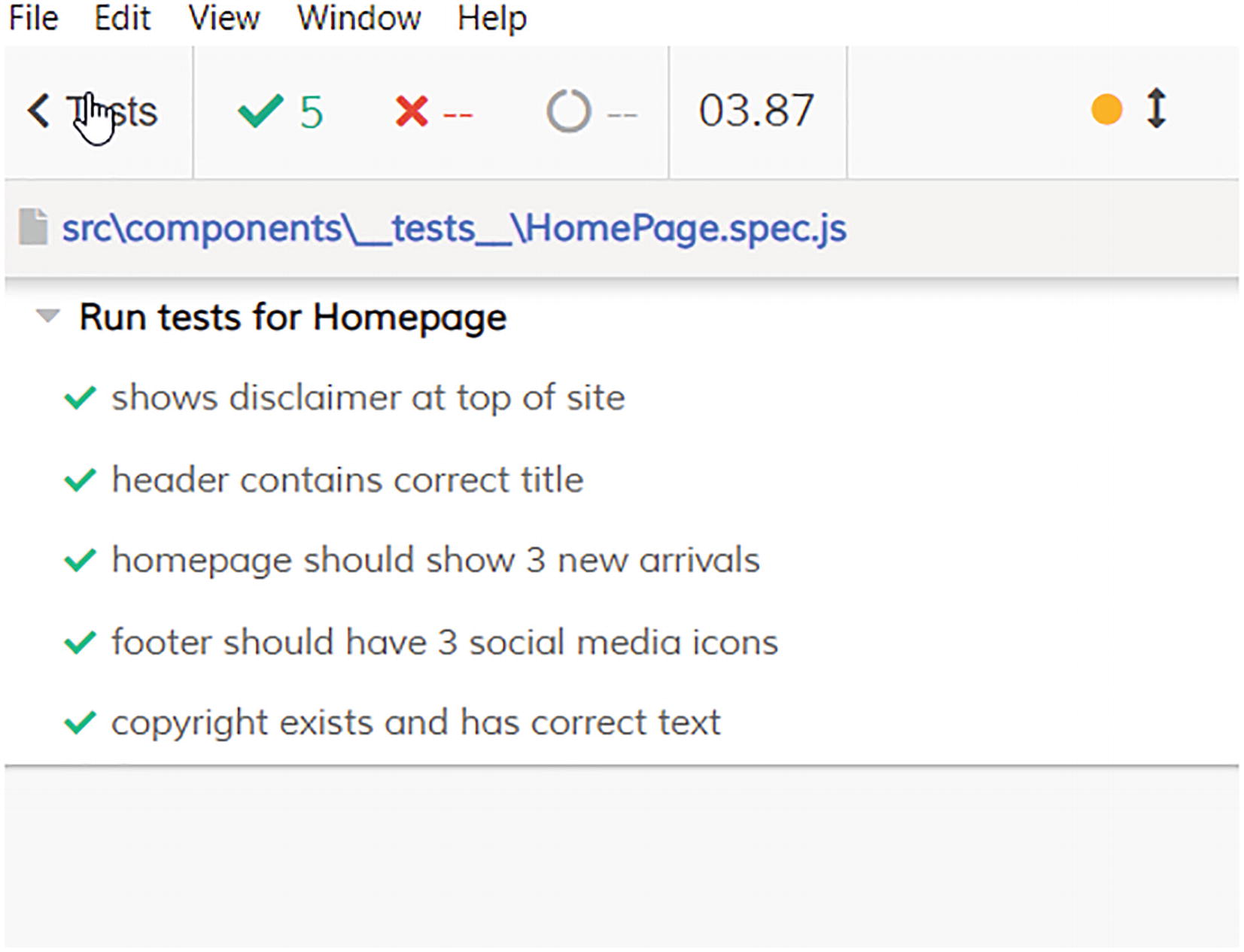The image size is (1244, 952).
Task: Click the green passed-tests checkmark icon
Action: tap(260, 111)
